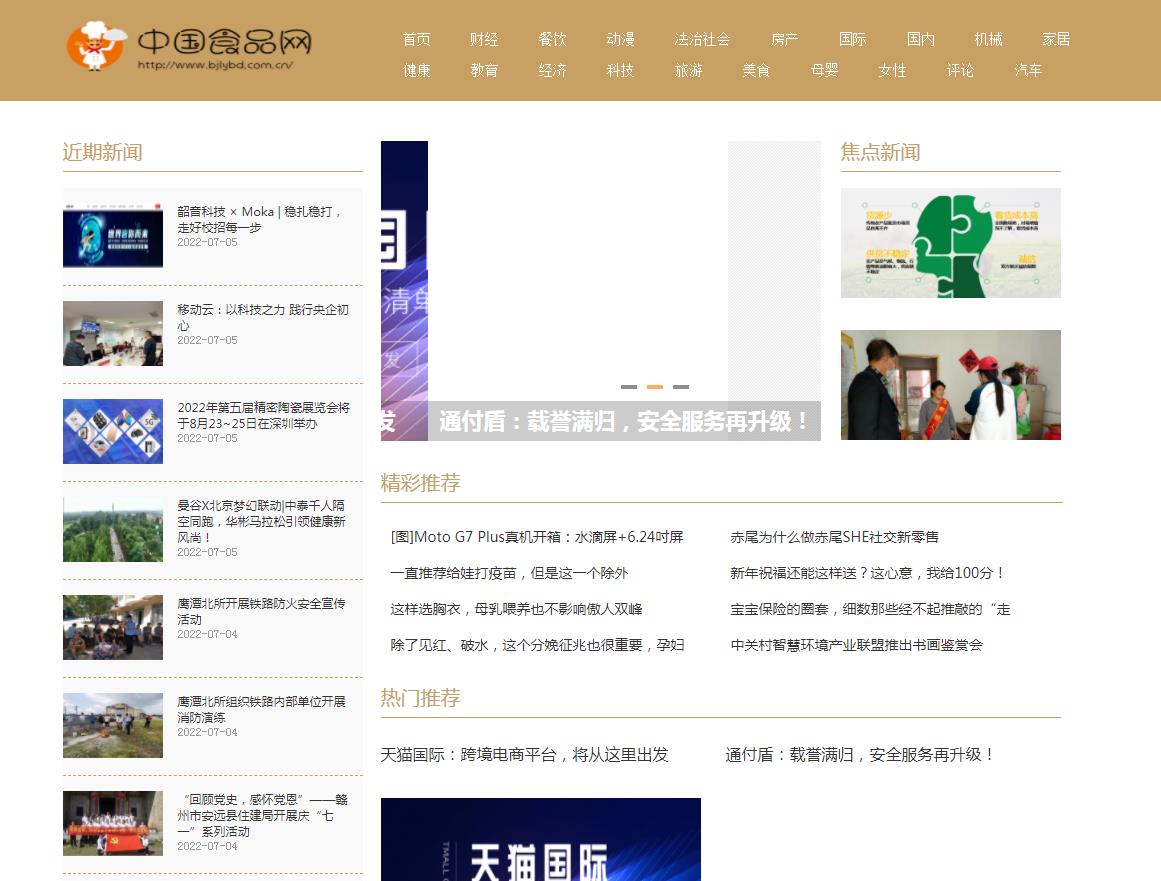Open the 女性 nav item
1161x881 pixels.
pos(892,70)
